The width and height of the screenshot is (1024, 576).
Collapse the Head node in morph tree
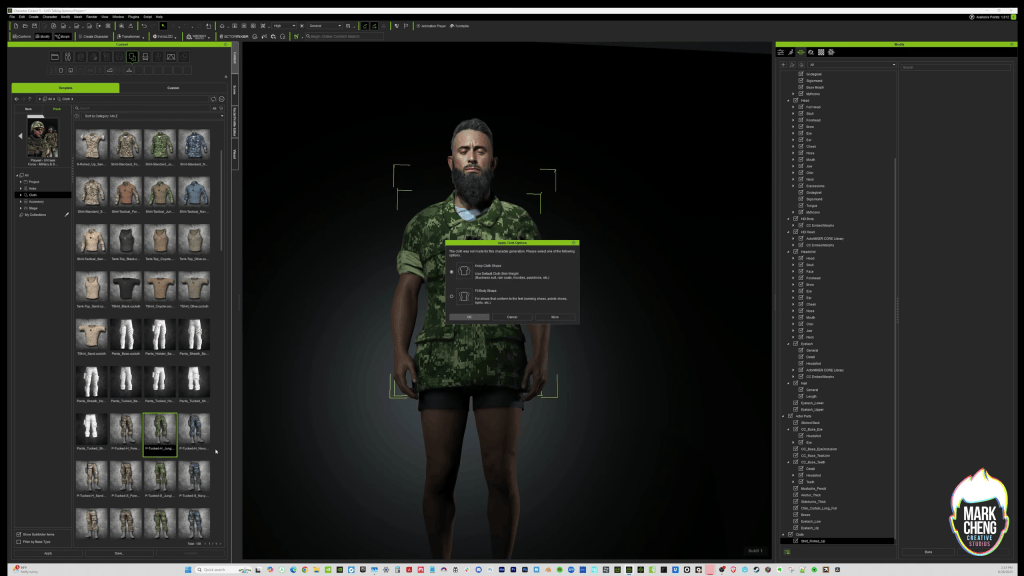pyautogui.click(x=788, y=101)
